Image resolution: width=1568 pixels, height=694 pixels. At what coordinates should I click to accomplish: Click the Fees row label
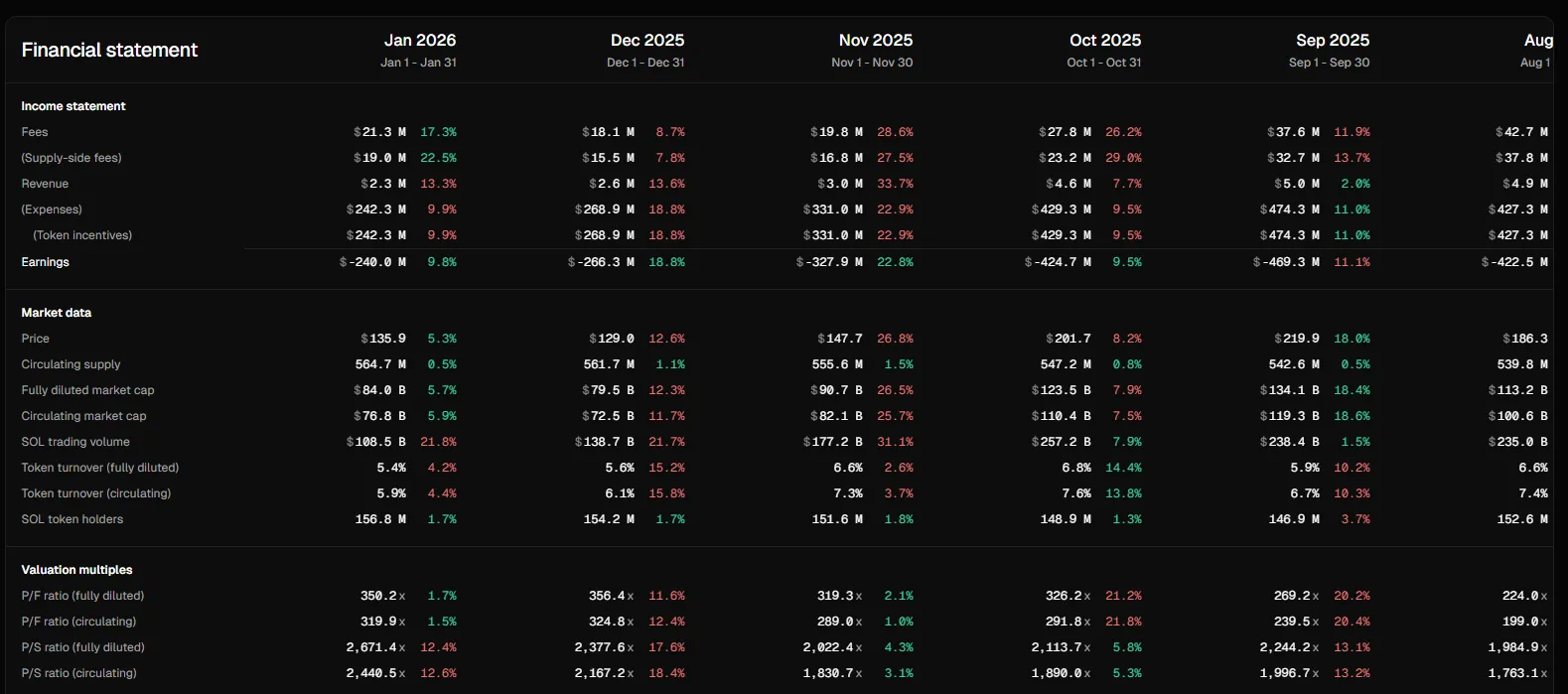[x=35, y=132]
